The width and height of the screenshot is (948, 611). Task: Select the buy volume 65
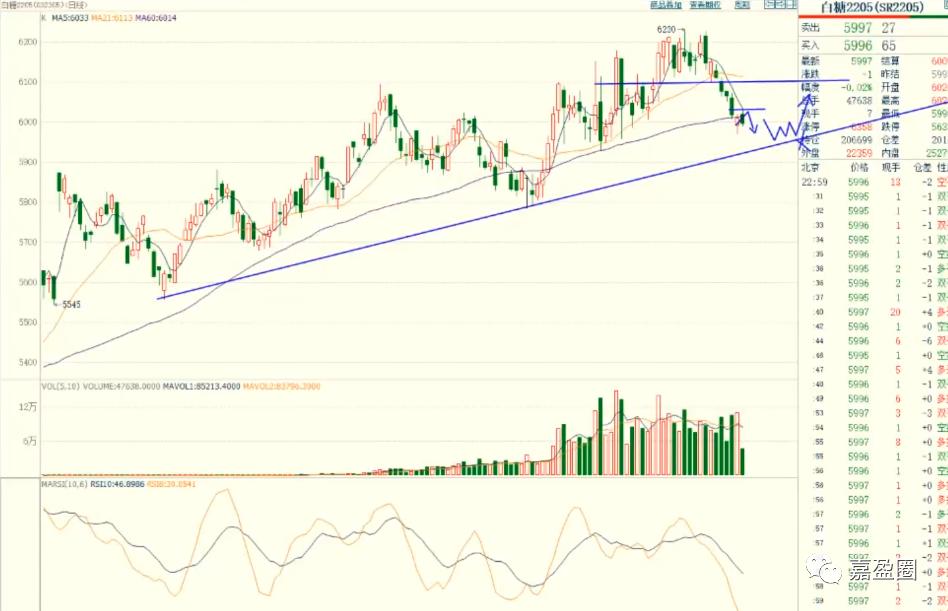[x=888, y=46]
